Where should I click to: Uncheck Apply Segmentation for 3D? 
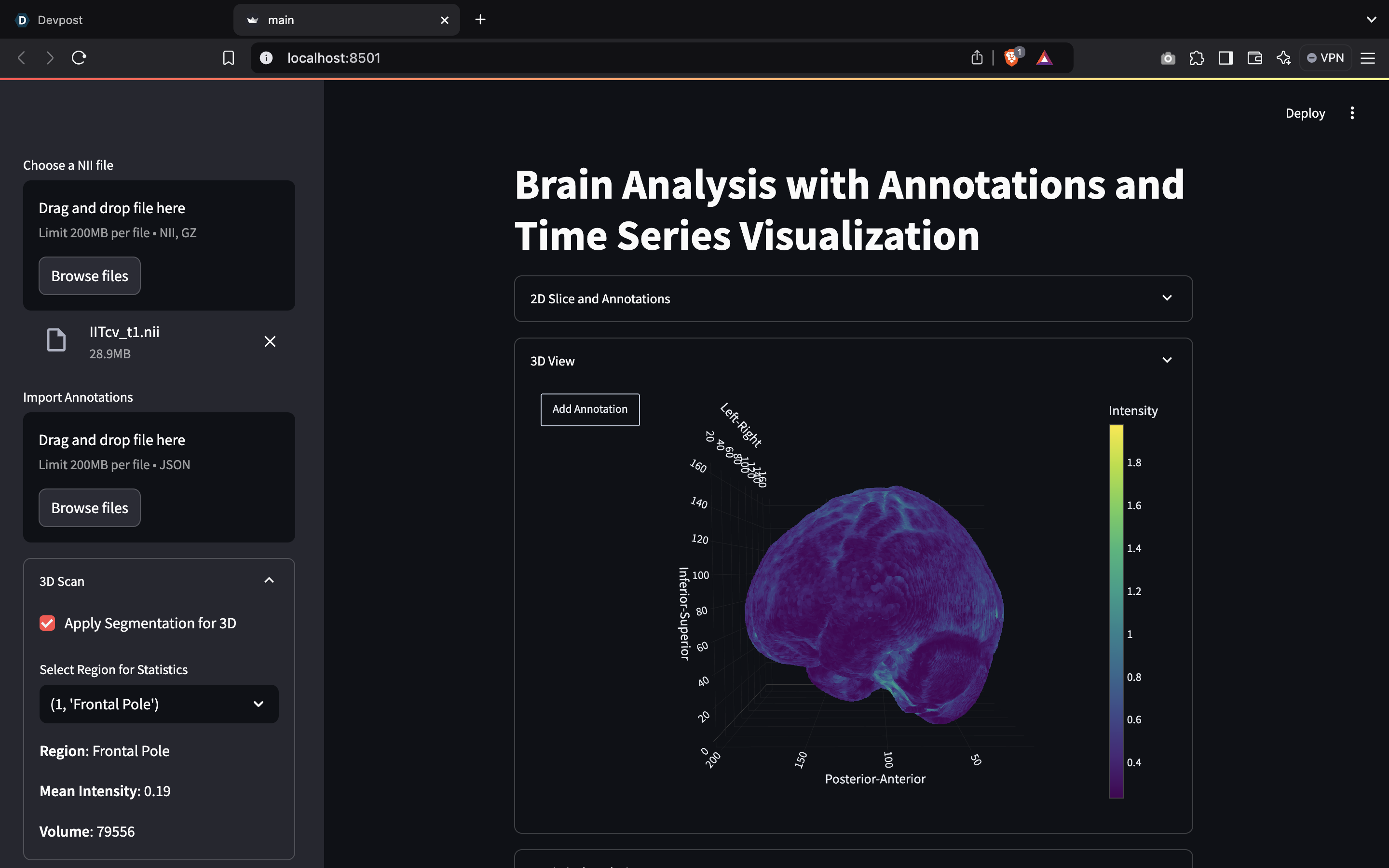click(x=48, y=624)
